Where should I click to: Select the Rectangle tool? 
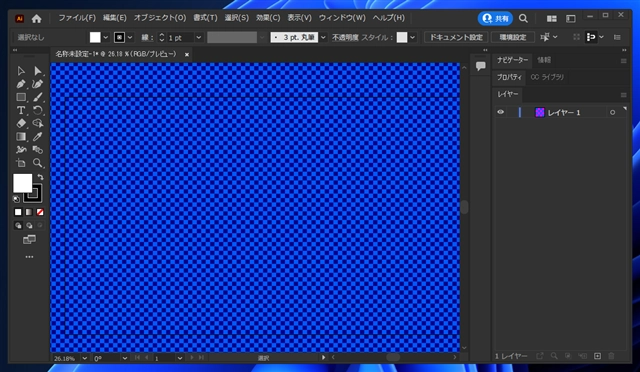[x=21, y=97]
